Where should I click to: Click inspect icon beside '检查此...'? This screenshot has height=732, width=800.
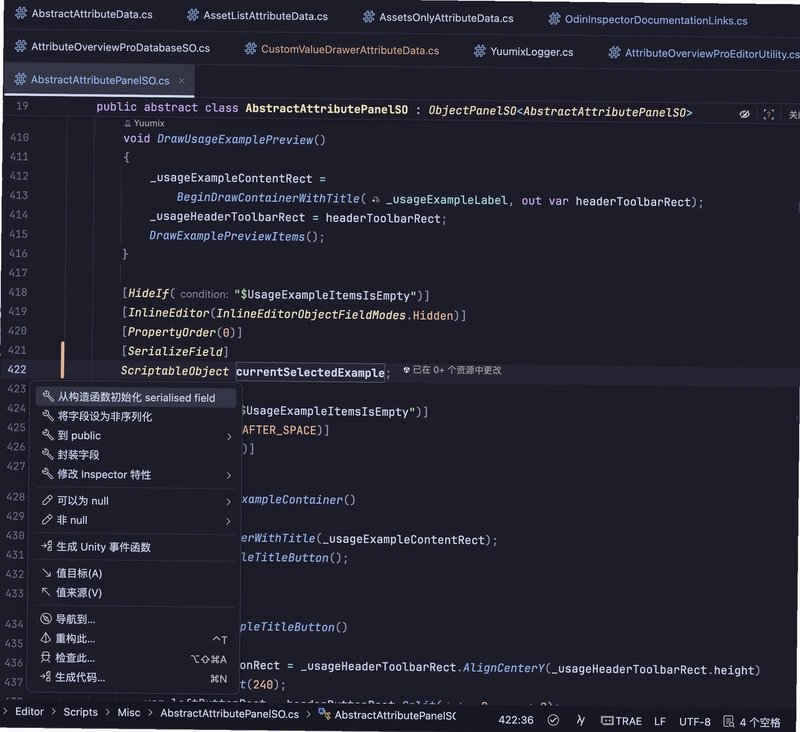click(x=45, y=658)
